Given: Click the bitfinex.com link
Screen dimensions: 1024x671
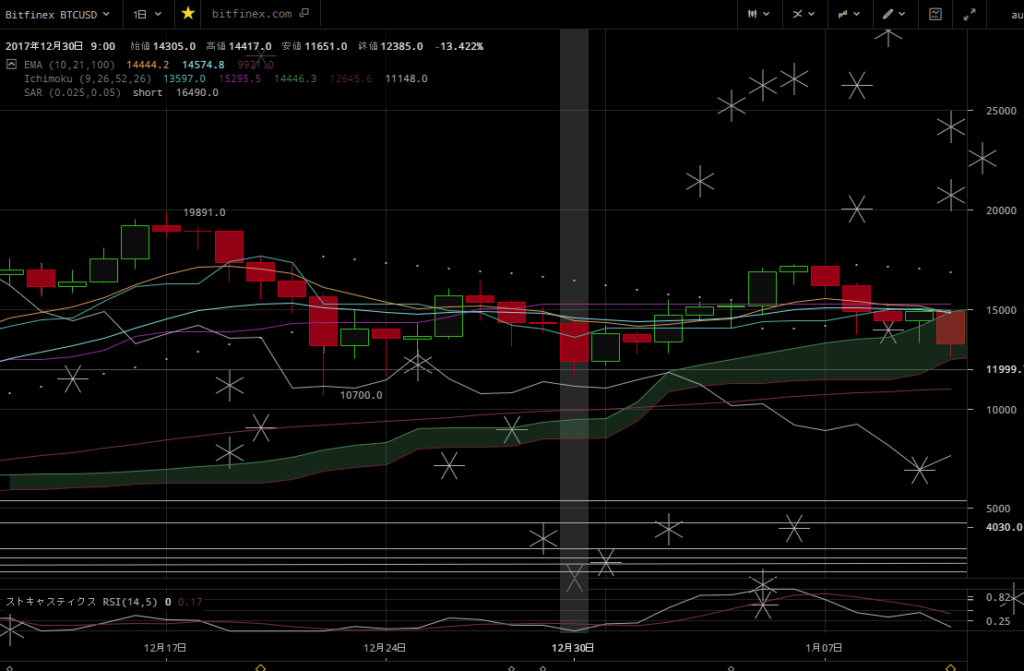Looking at the screenshot, I should coord(252,14).
